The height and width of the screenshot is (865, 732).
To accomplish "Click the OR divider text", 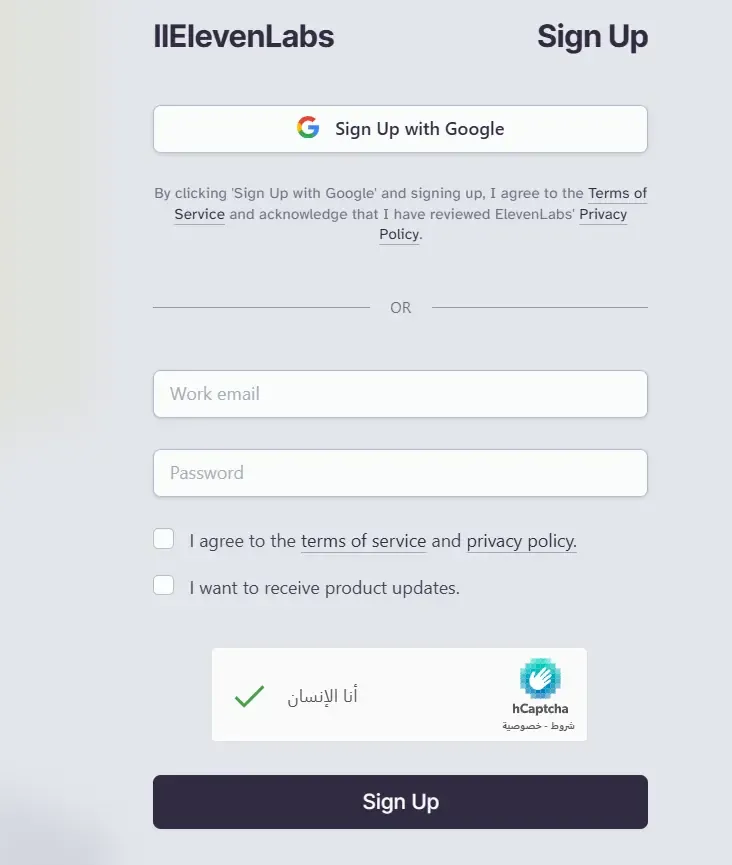I will coord(400,308).
